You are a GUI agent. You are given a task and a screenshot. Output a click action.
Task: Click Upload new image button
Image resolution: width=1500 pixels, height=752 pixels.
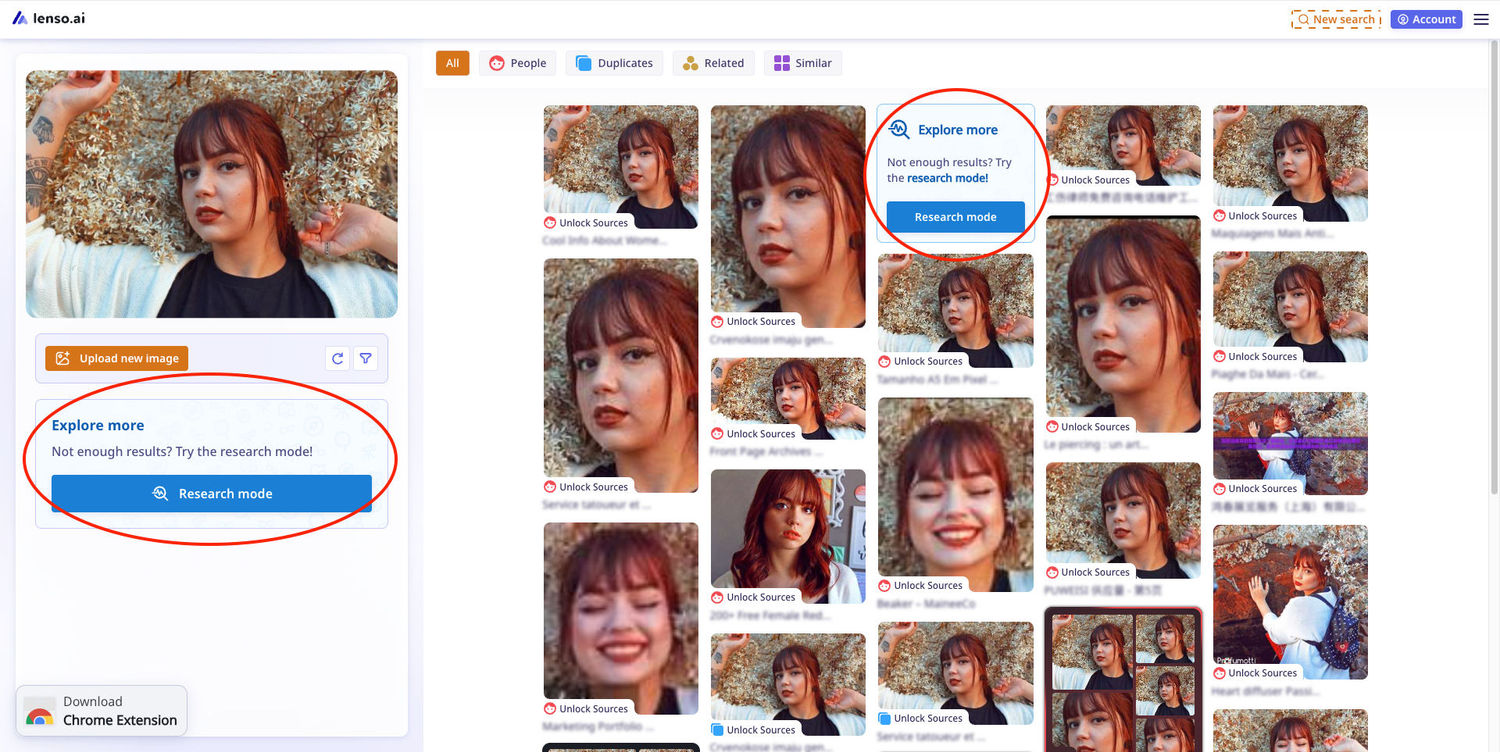click(x=117, y=358)
